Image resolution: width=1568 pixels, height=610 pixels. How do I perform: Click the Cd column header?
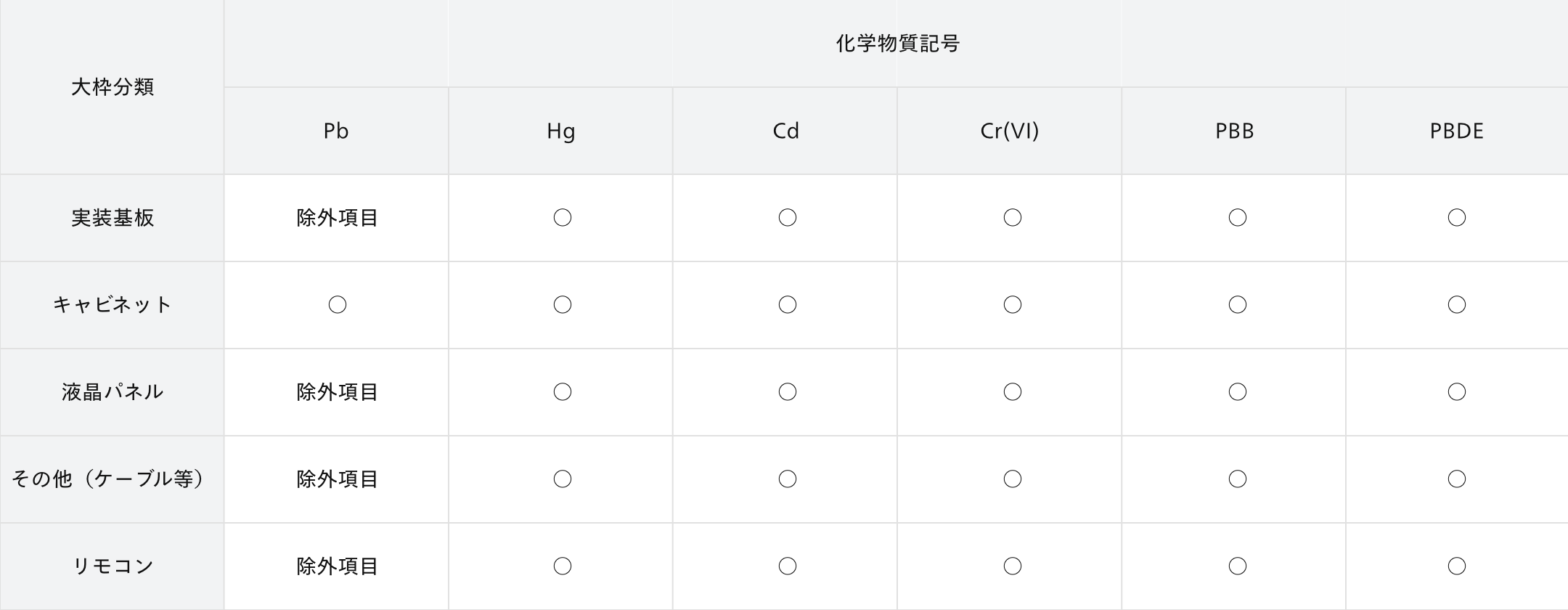785,131
